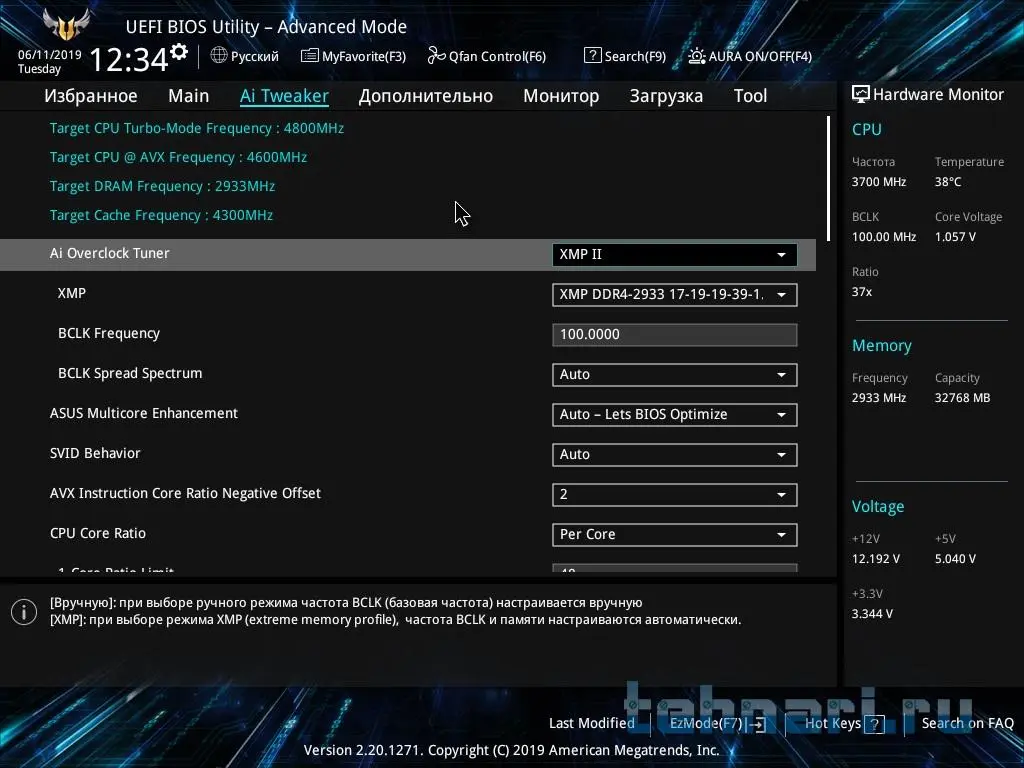This screenshot has height=768, width=1024.
Task: Click the AVX Instruction Core Ratio label
Action: (185, 494)
